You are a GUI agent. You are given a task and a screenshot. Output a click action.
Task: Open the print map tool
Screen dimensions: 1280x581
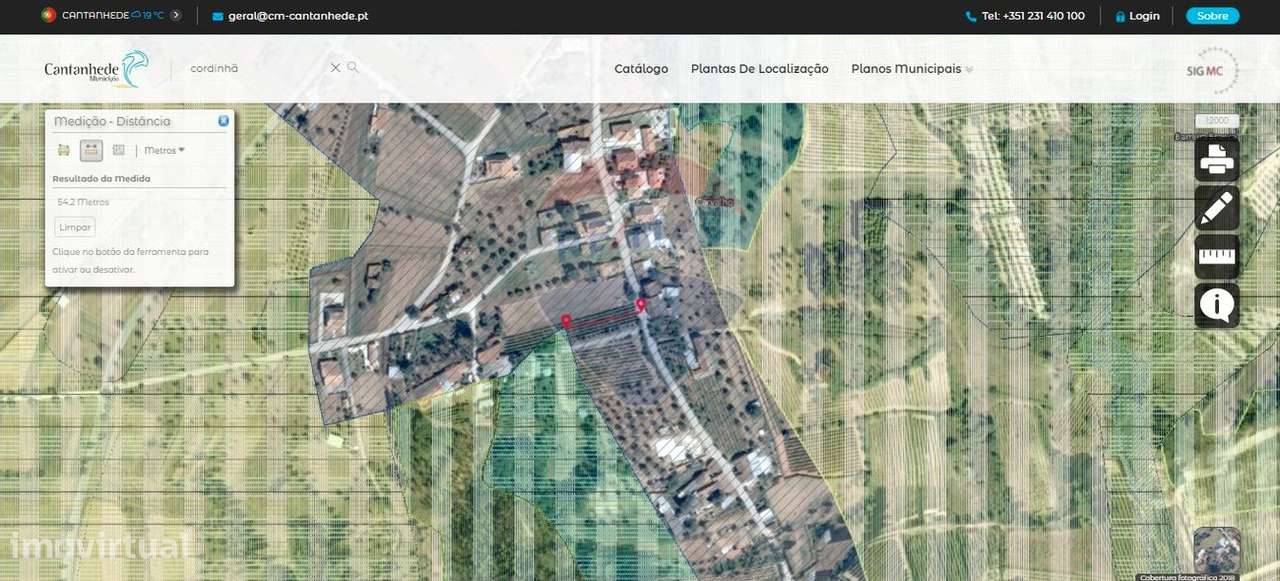1217,159
